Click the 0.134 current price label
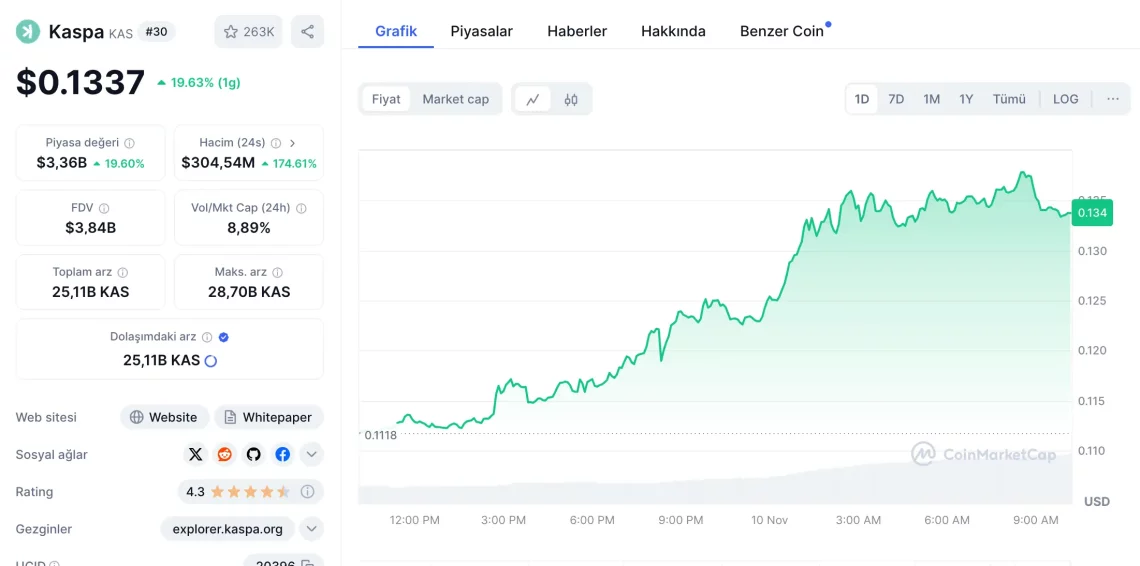Screen dimensions: 1140x566 1091,213
